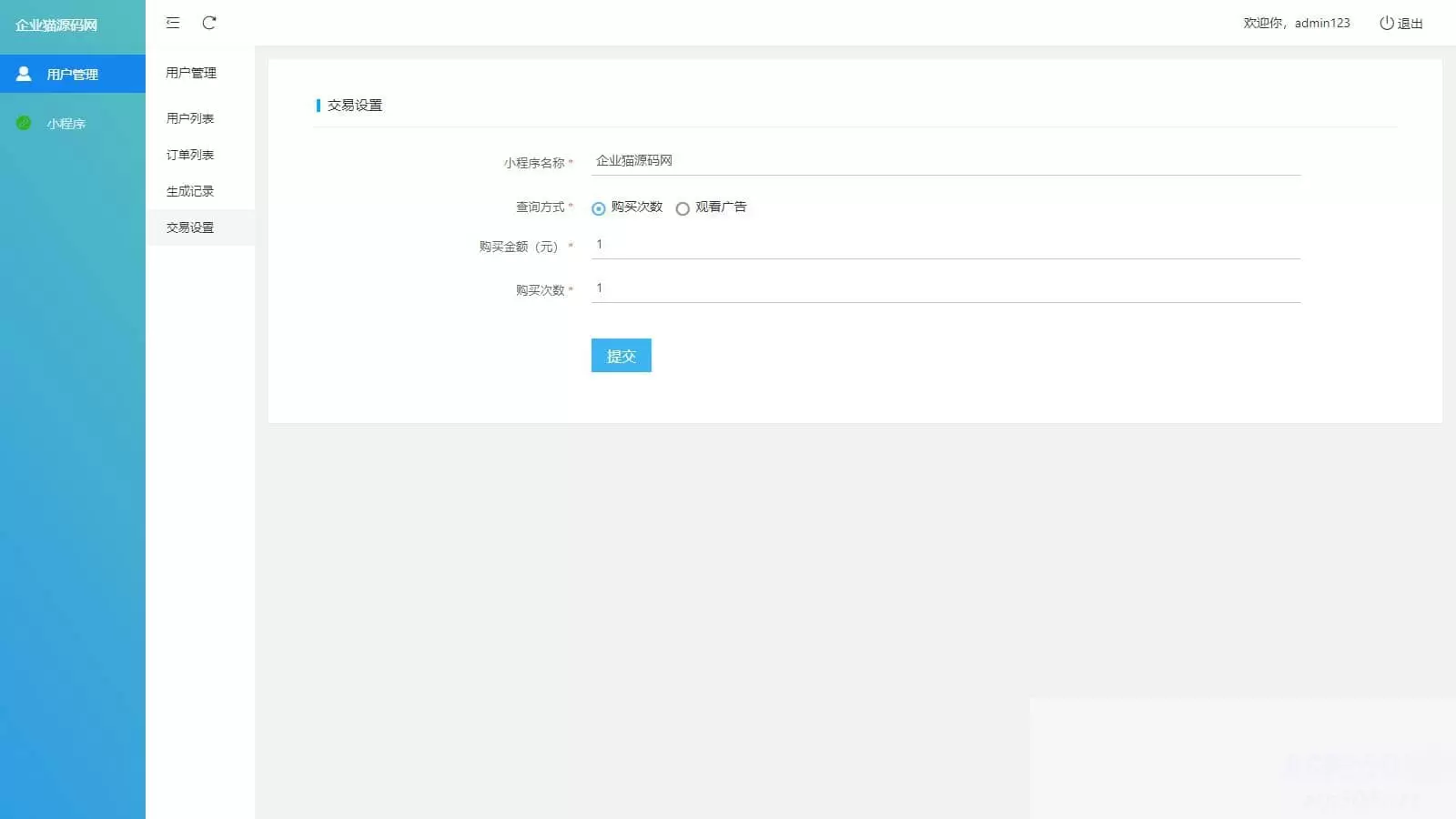Image resolution: width=1456 pixels, height=819 pixels.
Task: Click the 提交 submit button
Action: point(622,356)
